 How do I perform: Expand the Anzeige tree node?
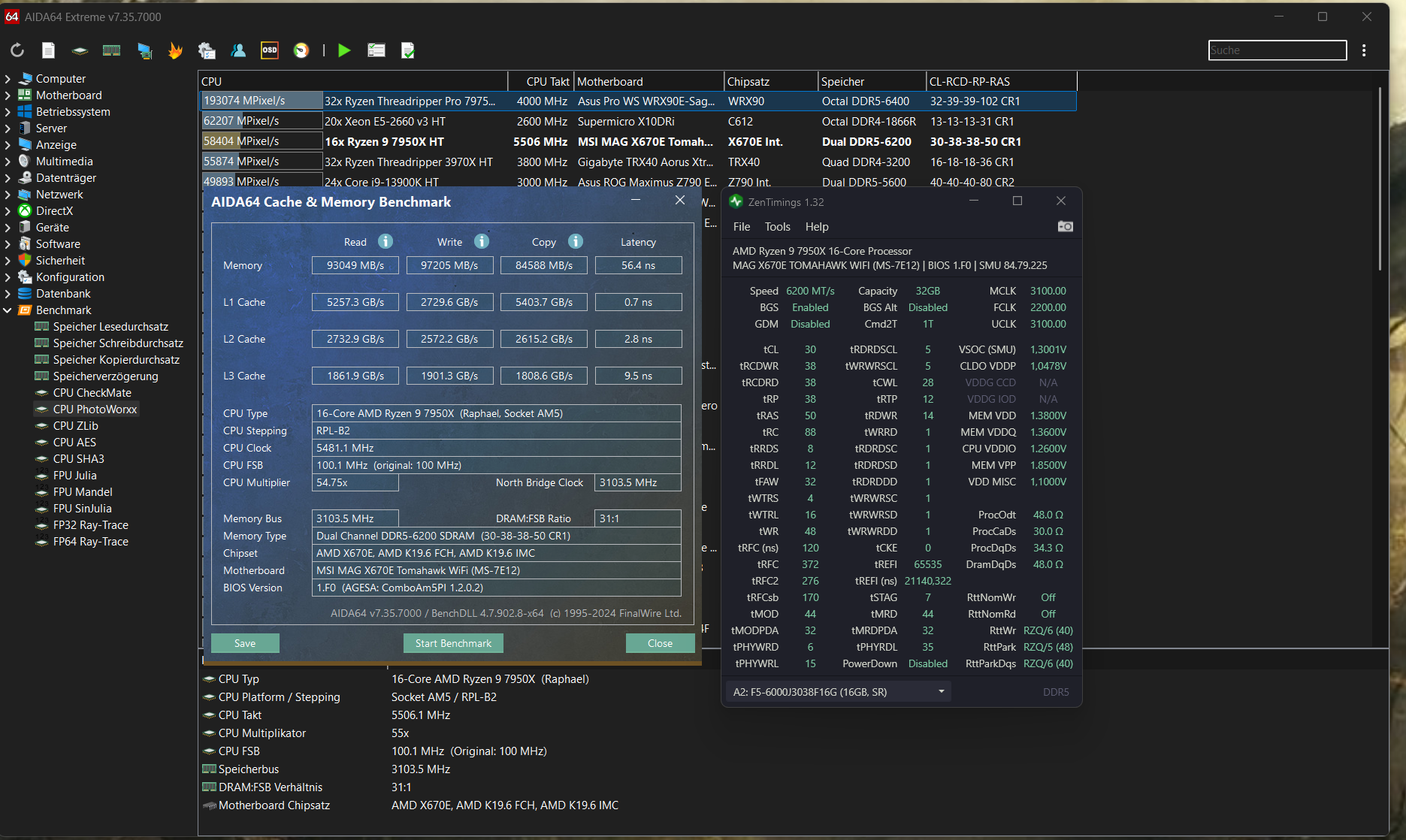point(8,145)
